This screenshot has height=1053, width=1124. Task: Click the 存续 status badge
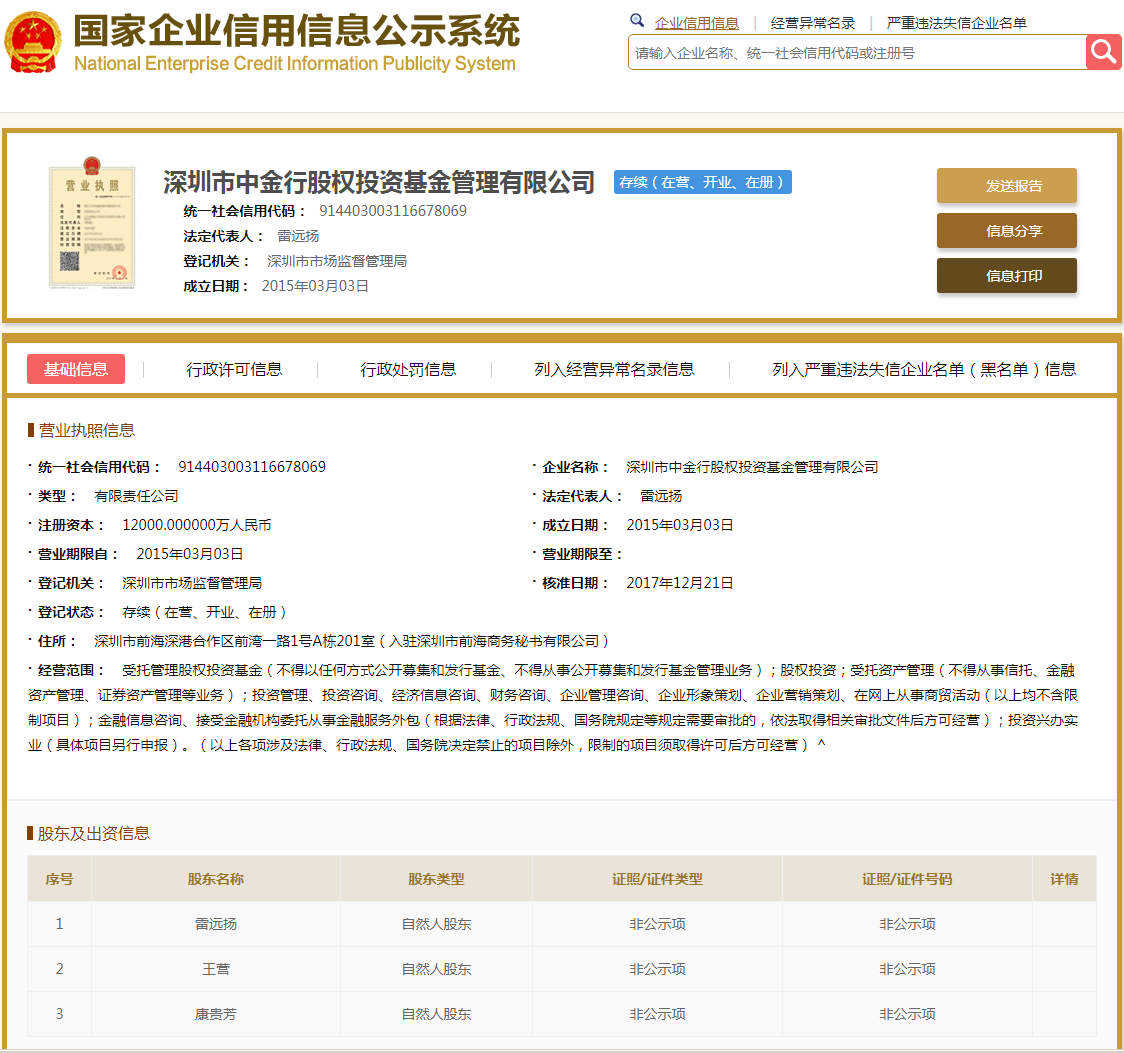pyautogui.click(x=702, y=182)
